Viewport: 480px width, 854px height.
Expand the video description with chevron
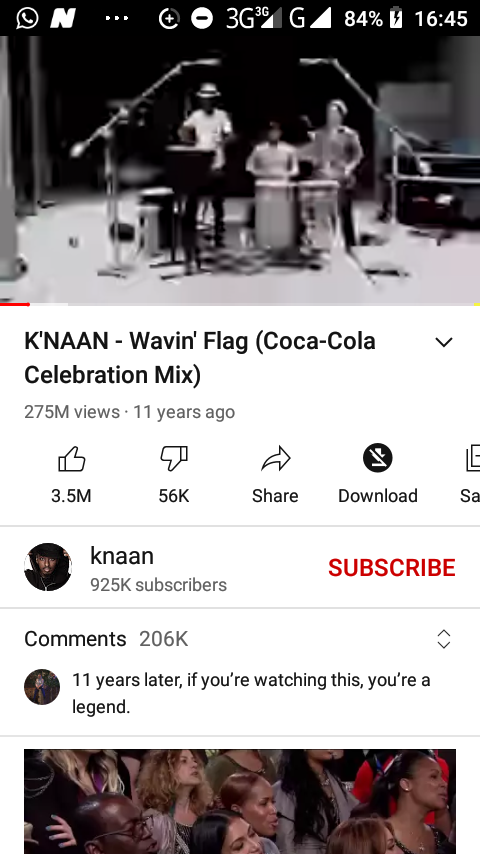click(x=444, y=342)
